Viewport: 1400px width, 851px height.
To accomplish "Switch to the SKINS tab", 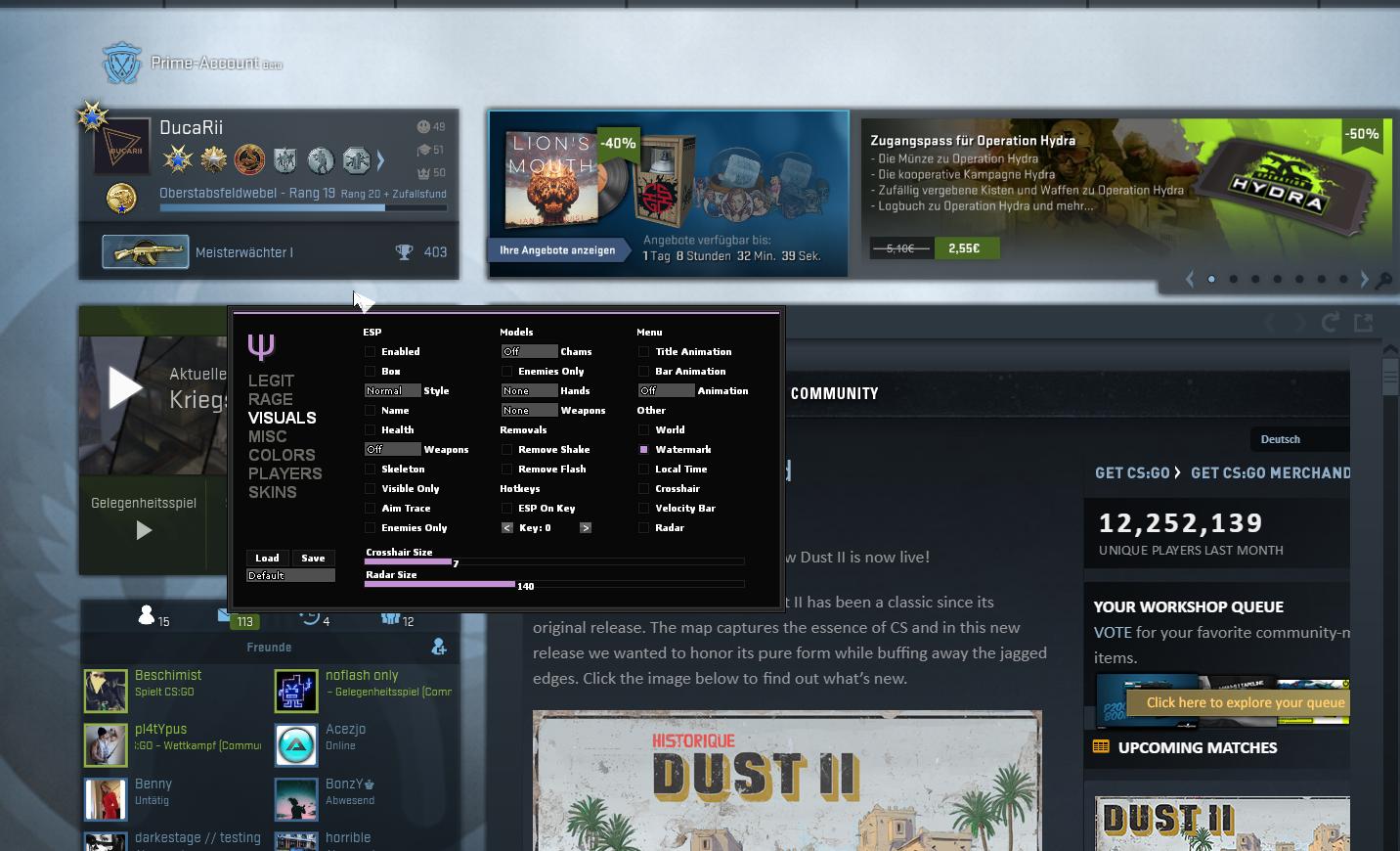I will (x=272, y=492).
